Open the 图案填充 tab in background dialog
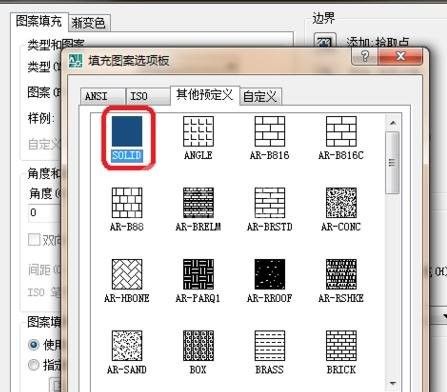Screen dimensions: 447x392 click(x=39, y=22)
